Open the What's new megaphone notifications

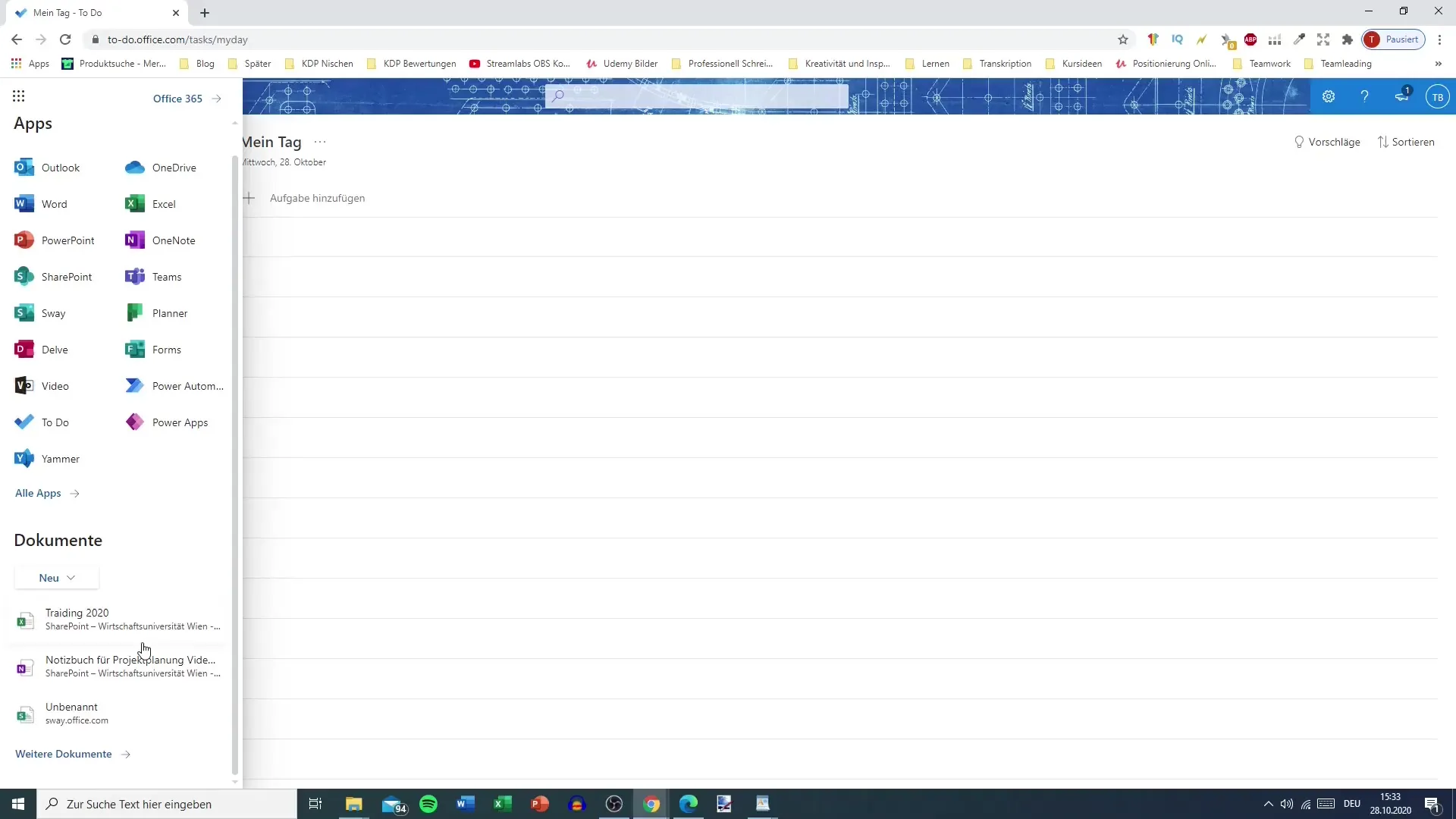pos(1401,96)
